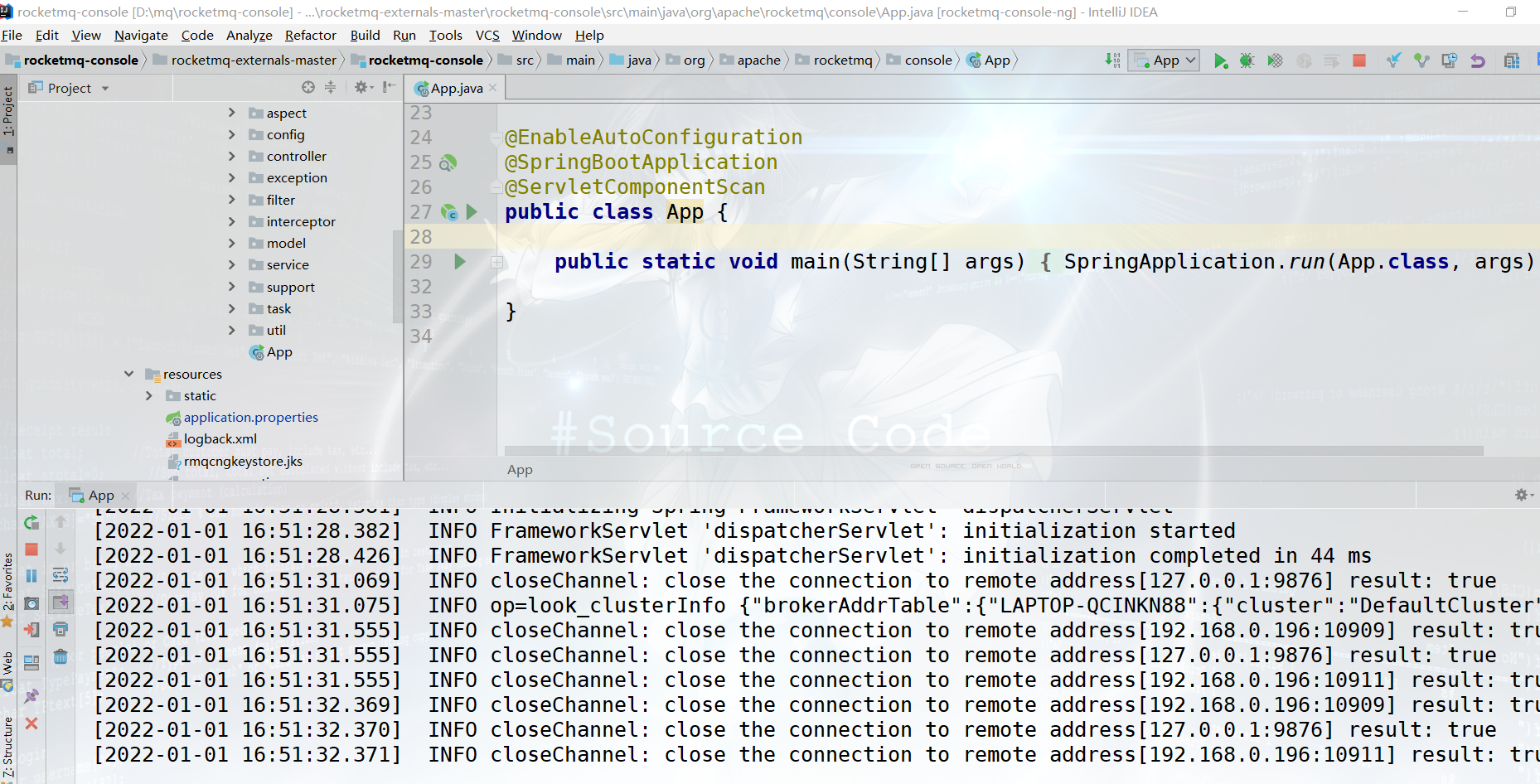Click the rocketmq-externals-master breadcrumb
1540x784 pixels.
[245, 60]
